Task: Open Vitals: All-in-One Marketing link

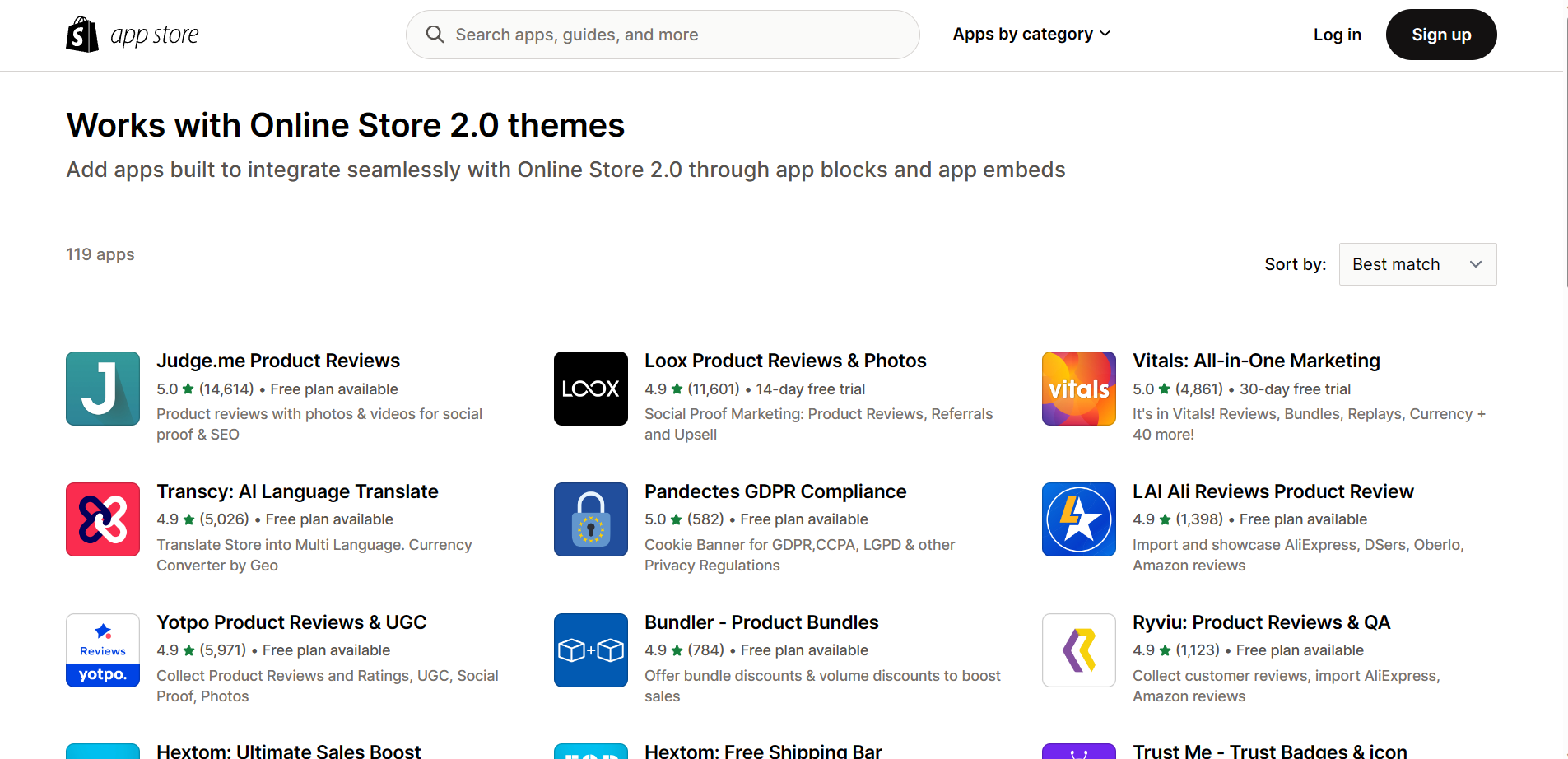Action: tap(1256, 361)
